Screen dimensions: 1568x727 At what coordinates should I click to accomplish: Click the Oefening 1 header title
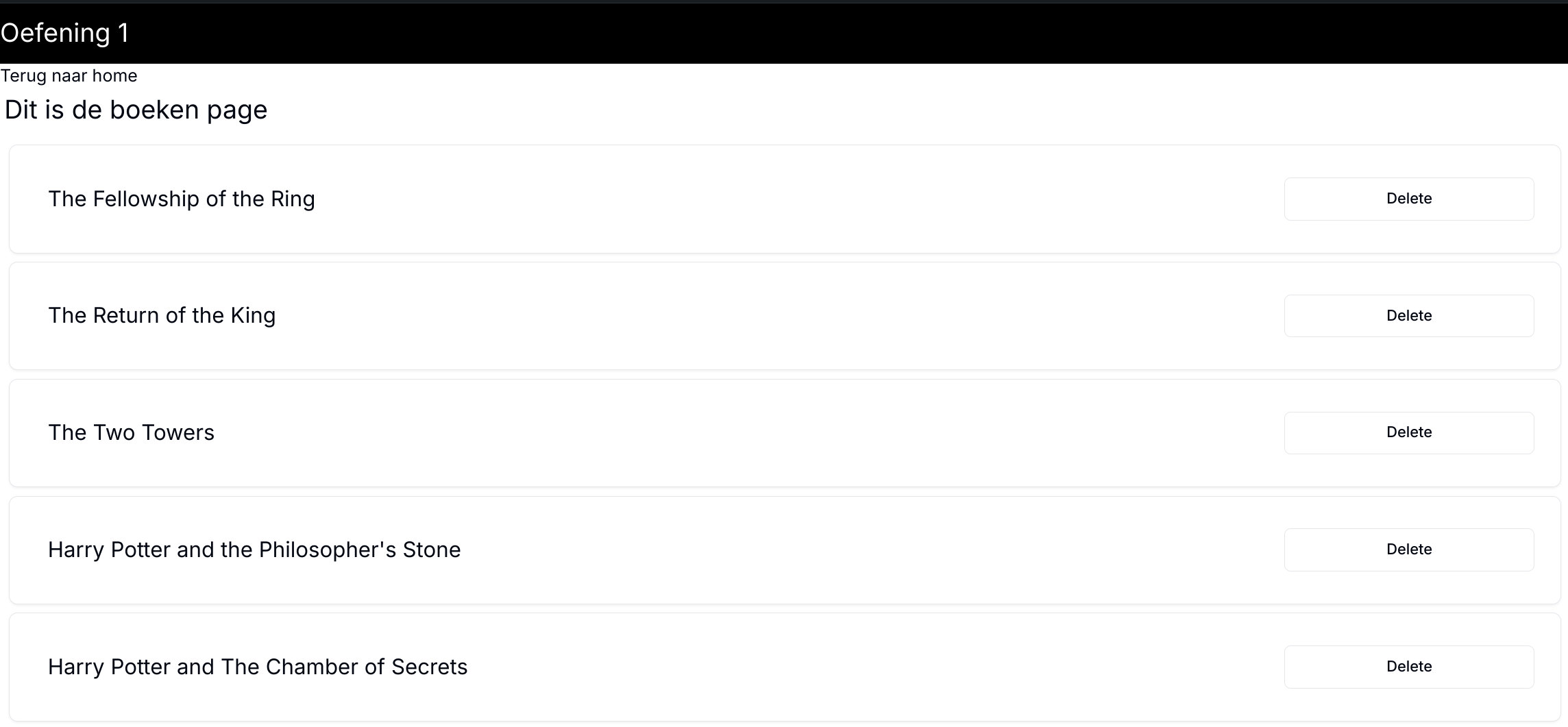click(65, 33)
